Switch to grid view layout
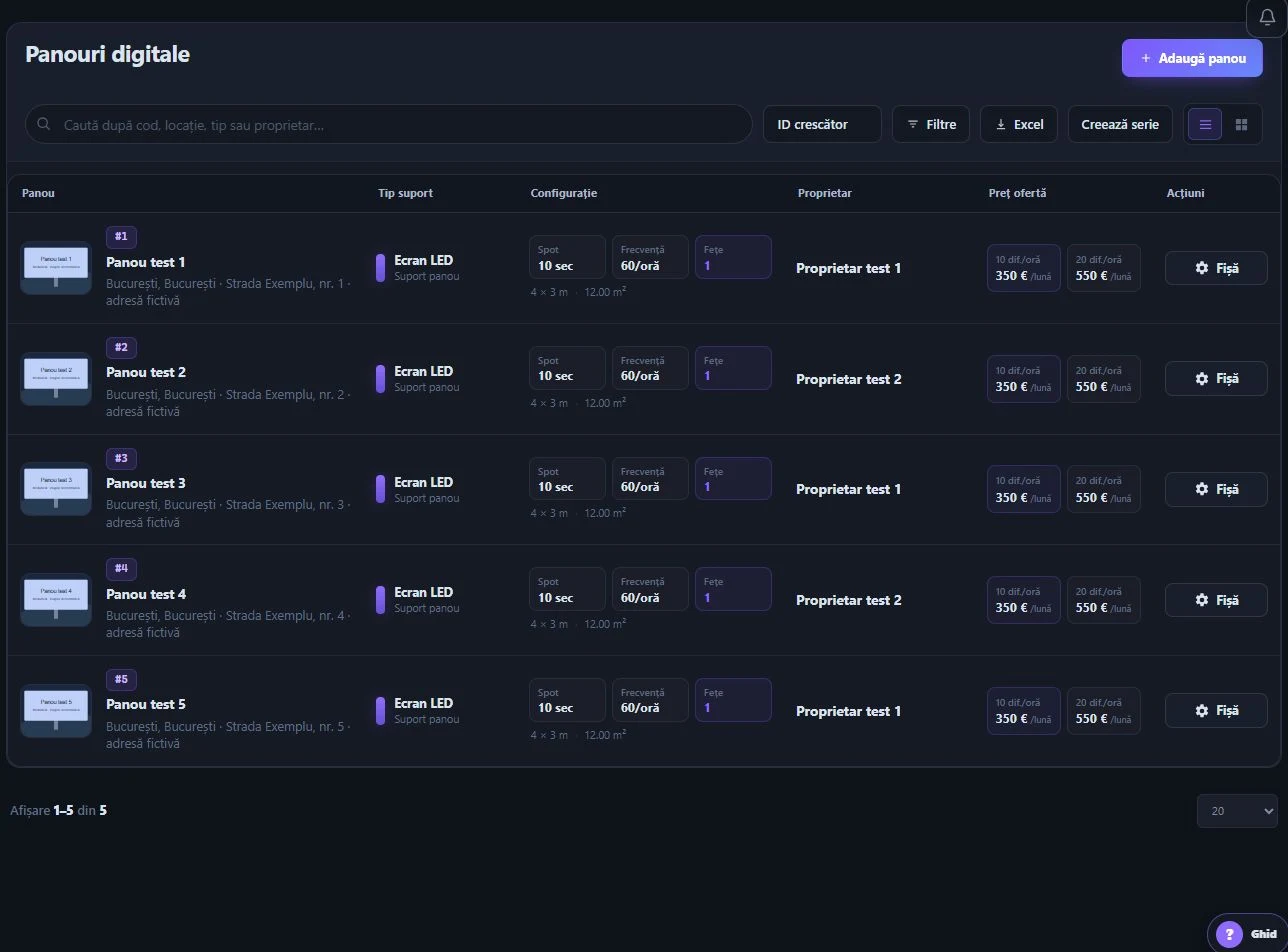Screen dimensions: 1288x952 [x=1242, y=125]
